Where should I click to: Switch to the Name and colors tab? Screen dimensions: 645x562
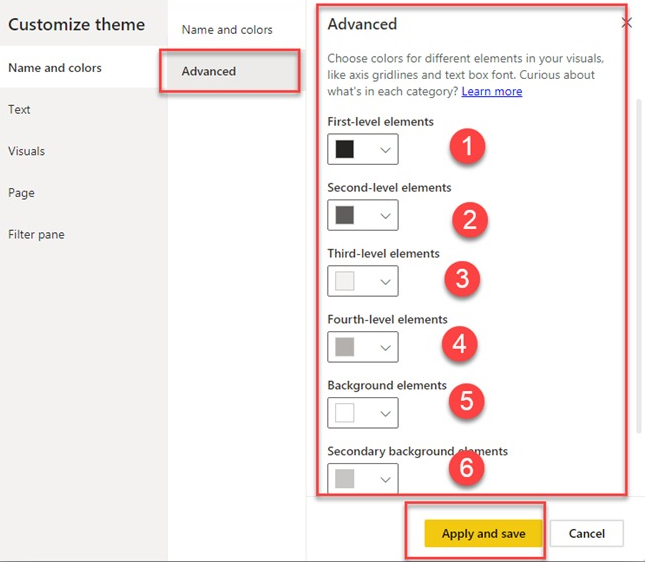227,30
